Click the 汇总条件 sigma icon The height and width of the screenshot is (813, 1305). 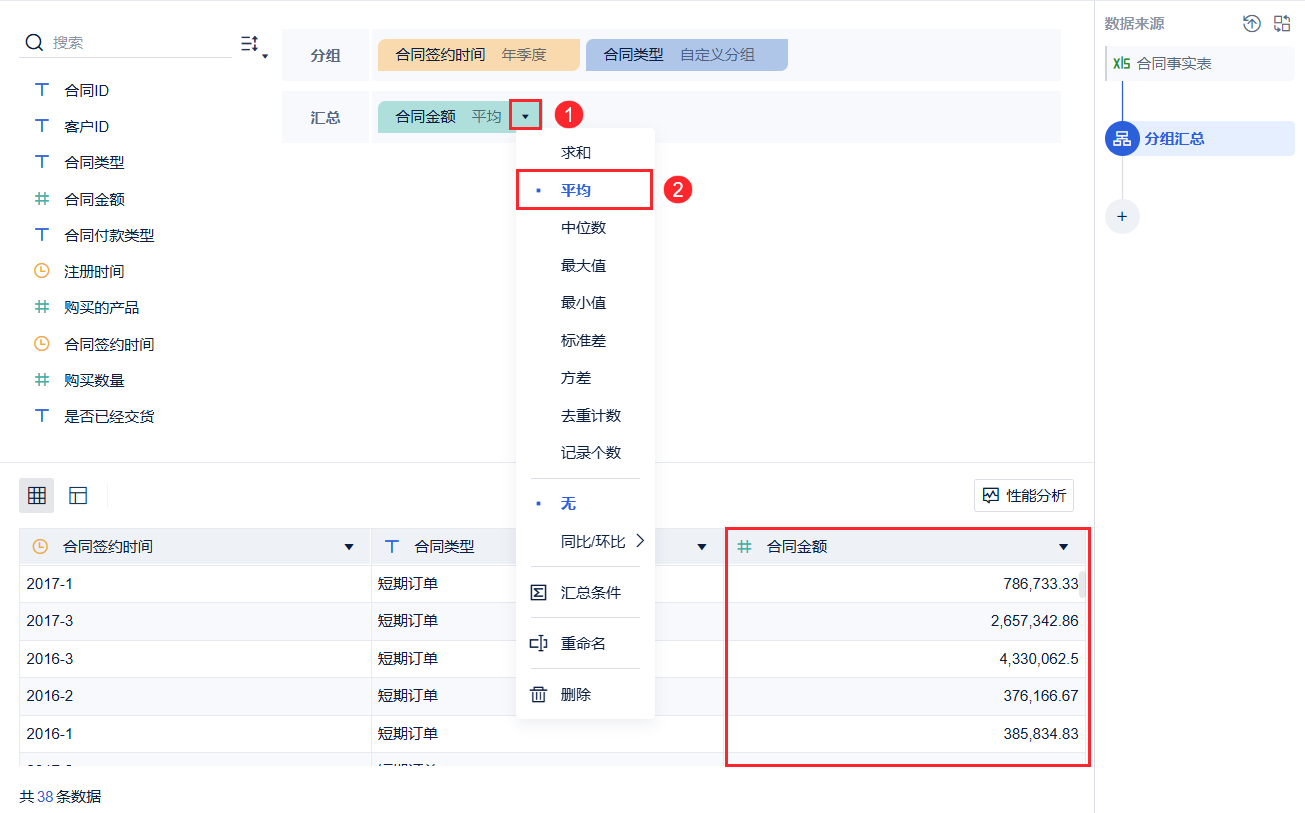pyautogui.click(x=538, y=593)
